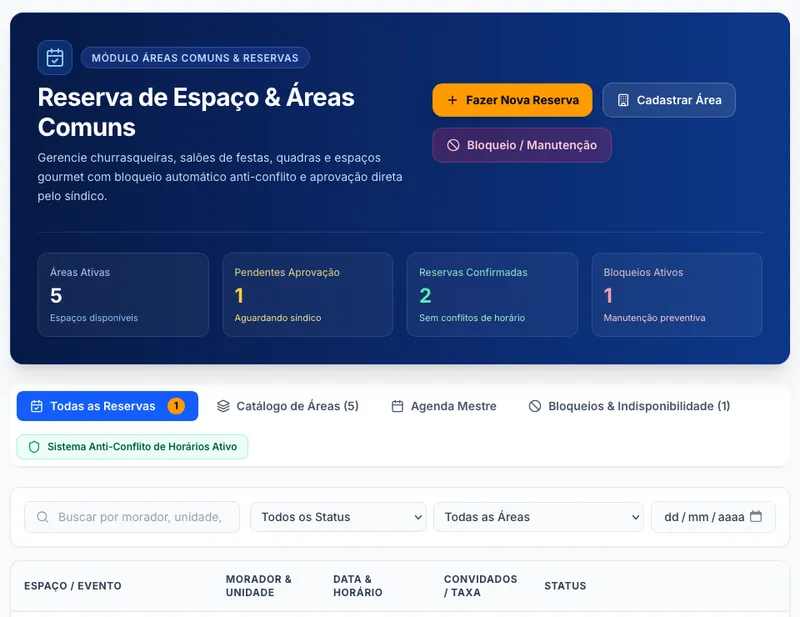Click the 'Manutenção preventiva' text
Screen dimensions: 800x617
click(x=655, y=318)
